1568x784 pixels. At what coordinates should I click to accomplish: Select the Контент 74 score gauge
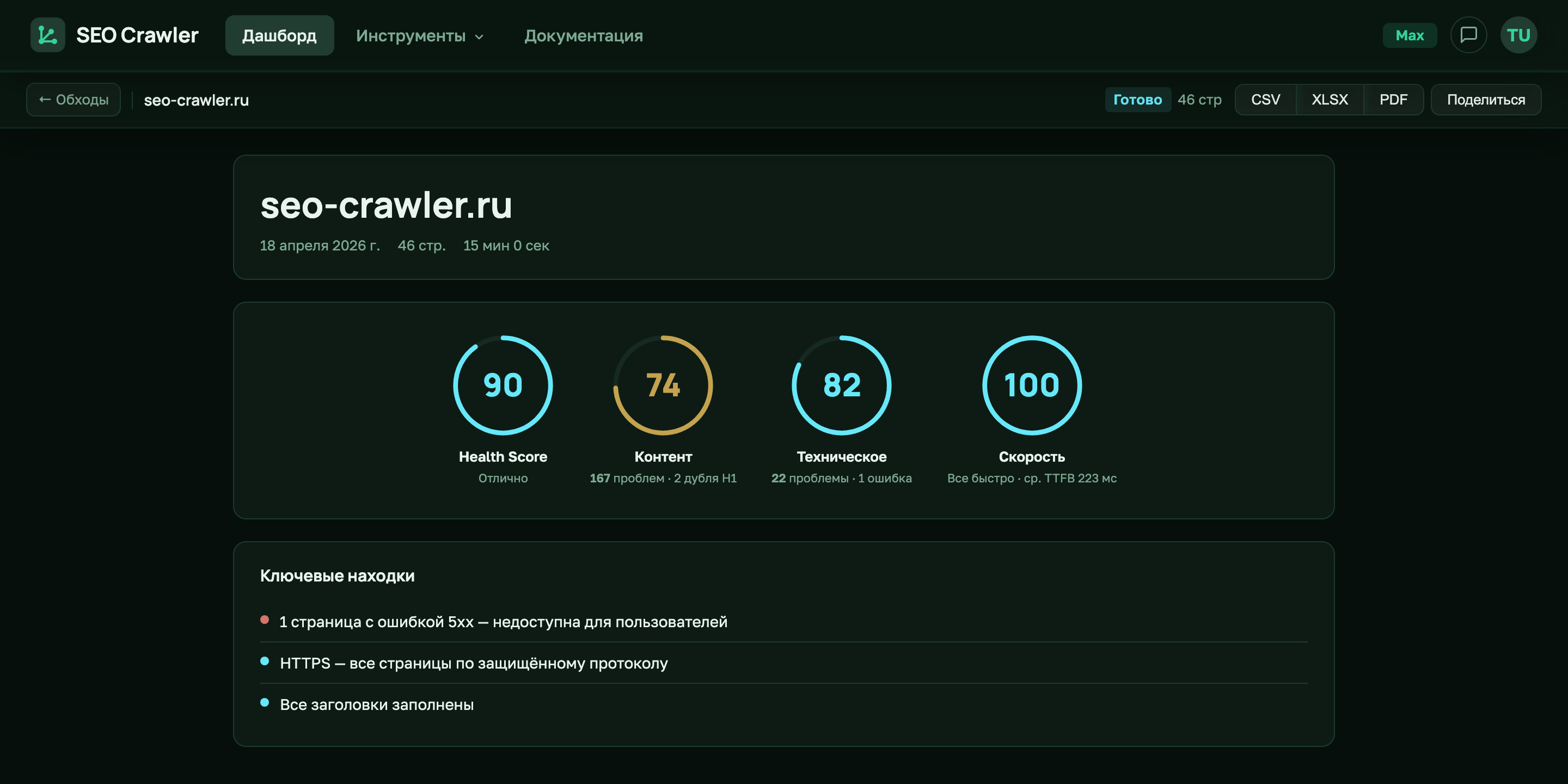tap(663, 385)
